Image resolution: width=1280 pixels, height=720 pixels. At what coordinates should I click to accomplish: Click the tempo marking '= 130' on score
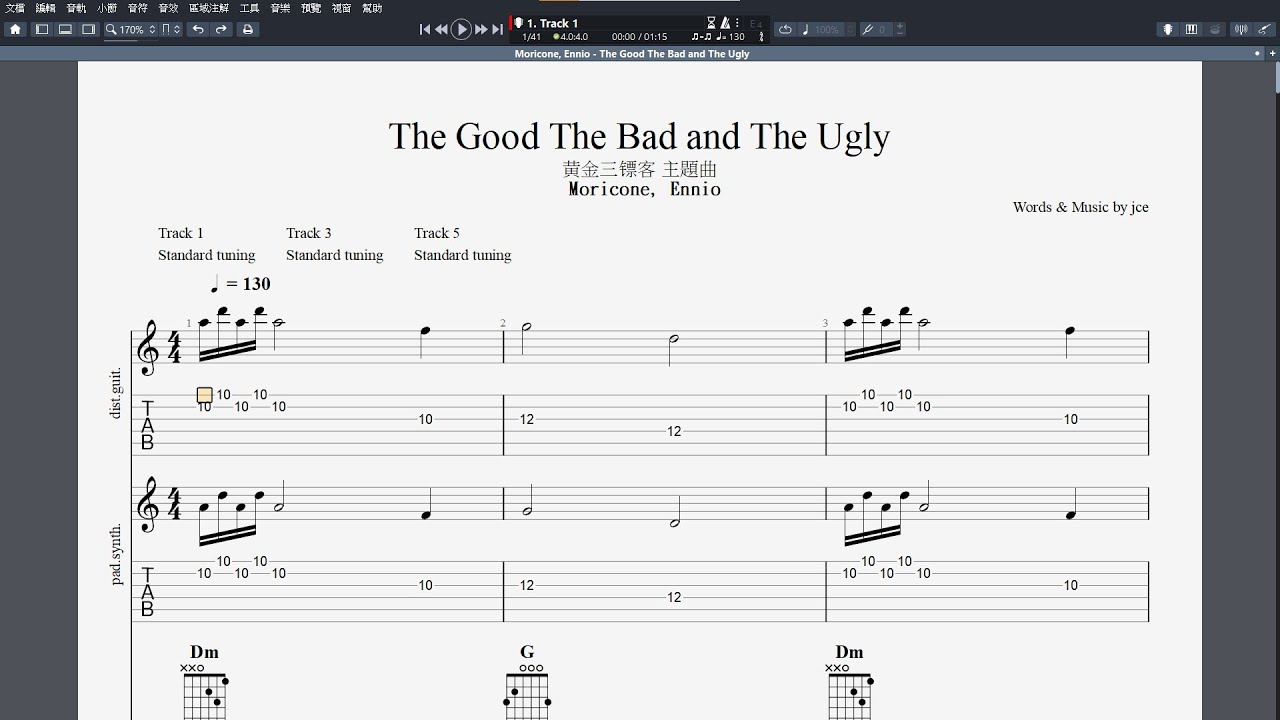[x=240, y=284]
